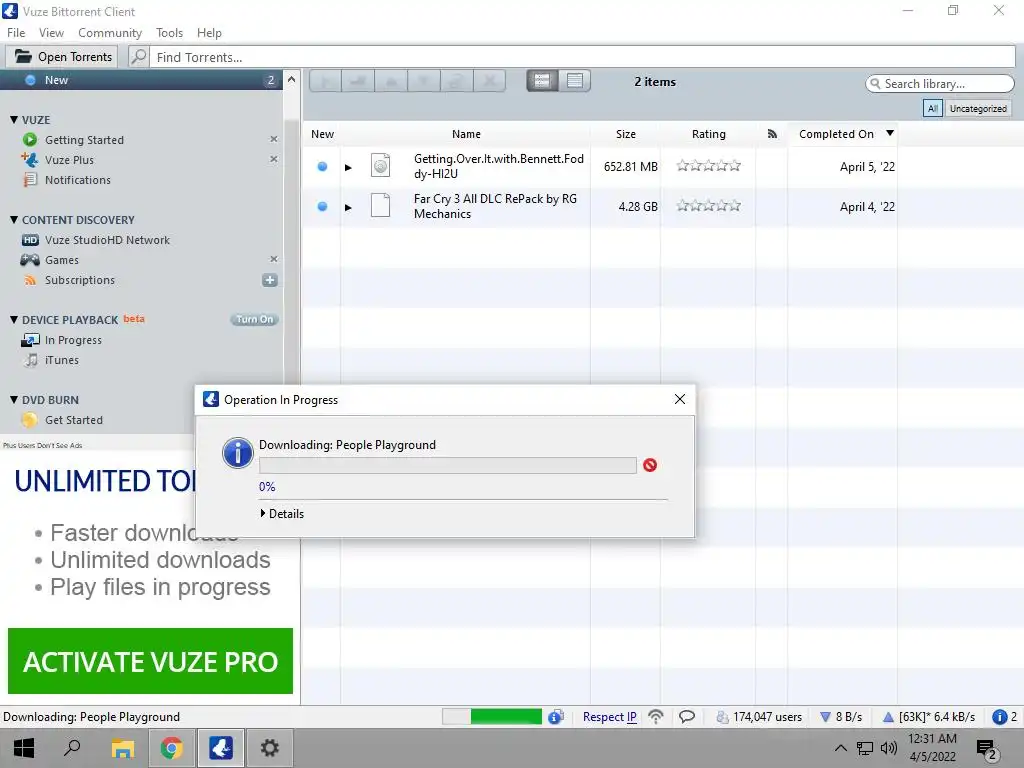Image resolution: width=1024 pixels, height=768 pixels.
Task: Expand Details in Operation In Progress dialog
Action: pos(282,514)
